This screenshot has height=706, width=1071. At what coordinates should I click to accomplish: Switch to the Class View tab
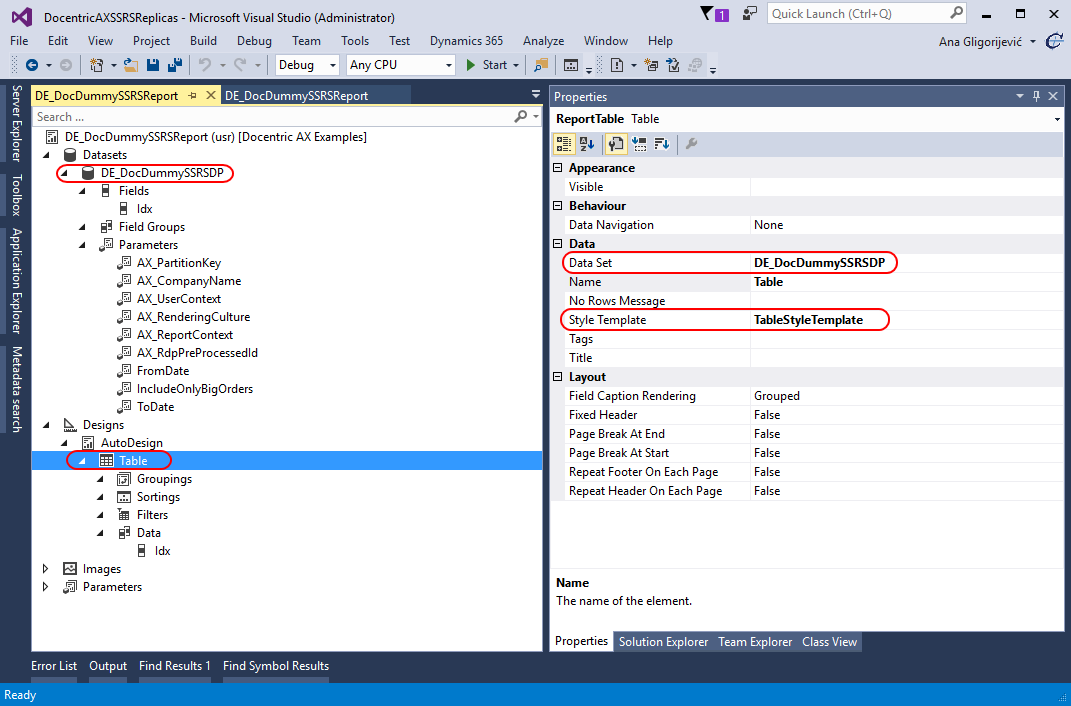829,642
